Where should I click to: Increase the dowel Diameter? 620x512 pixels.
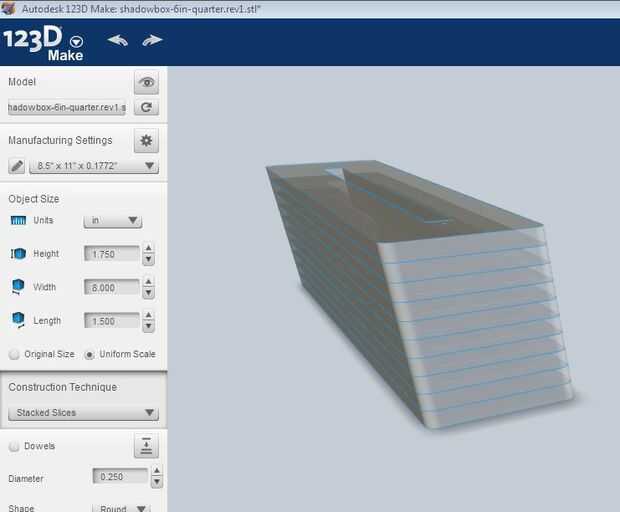157,471
